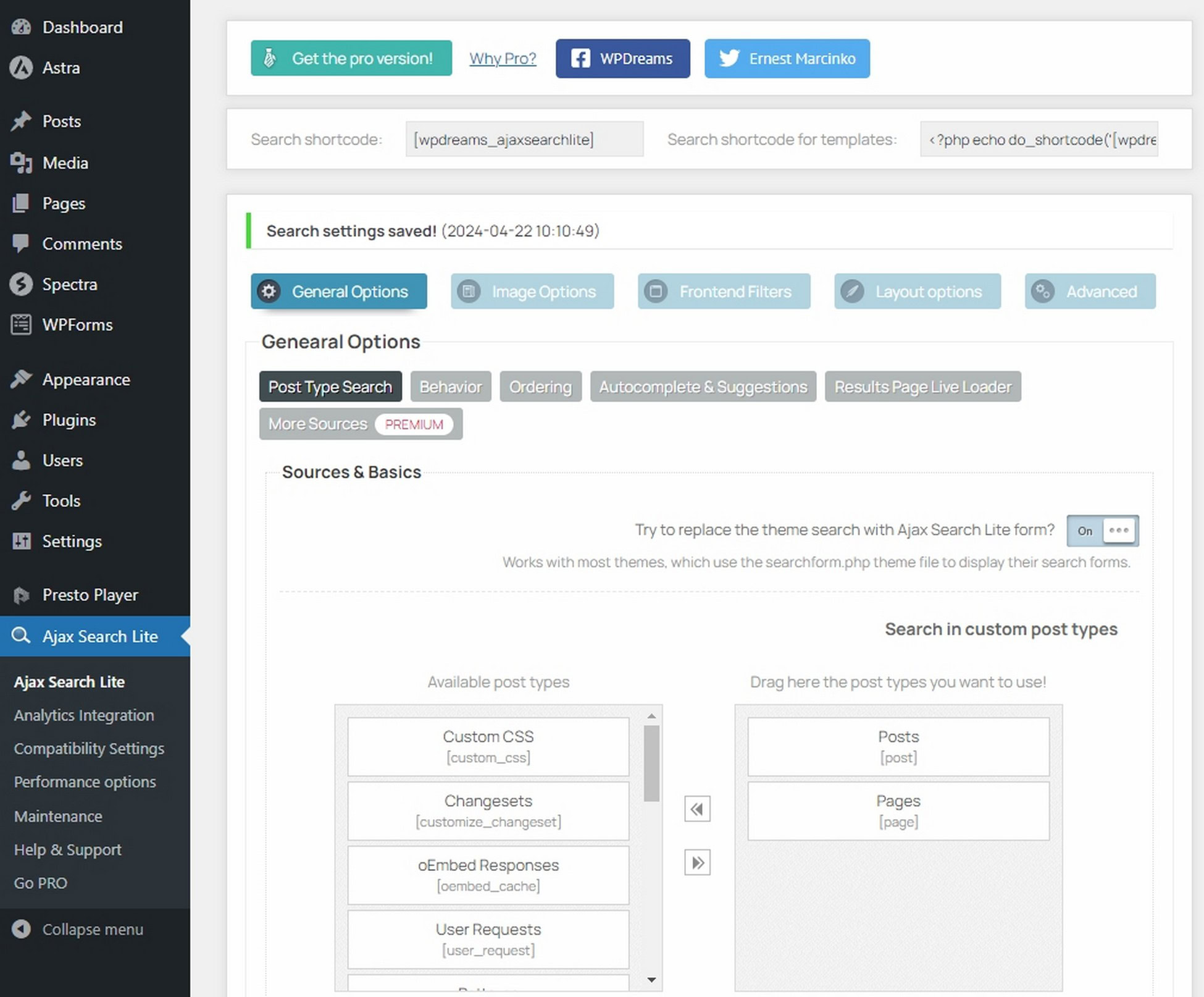Click the available post types scrollbar thumb
This screenshot has height=997, width=1204.
(651, 764)
